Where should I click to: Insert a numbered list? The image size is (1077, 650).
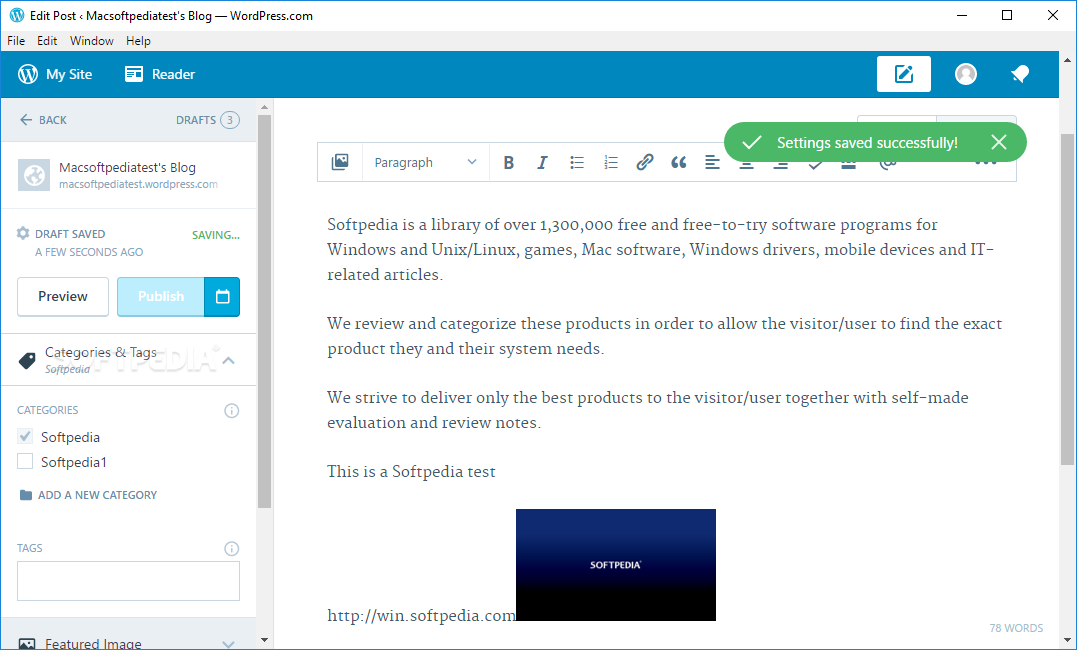[x=611, y=162]
